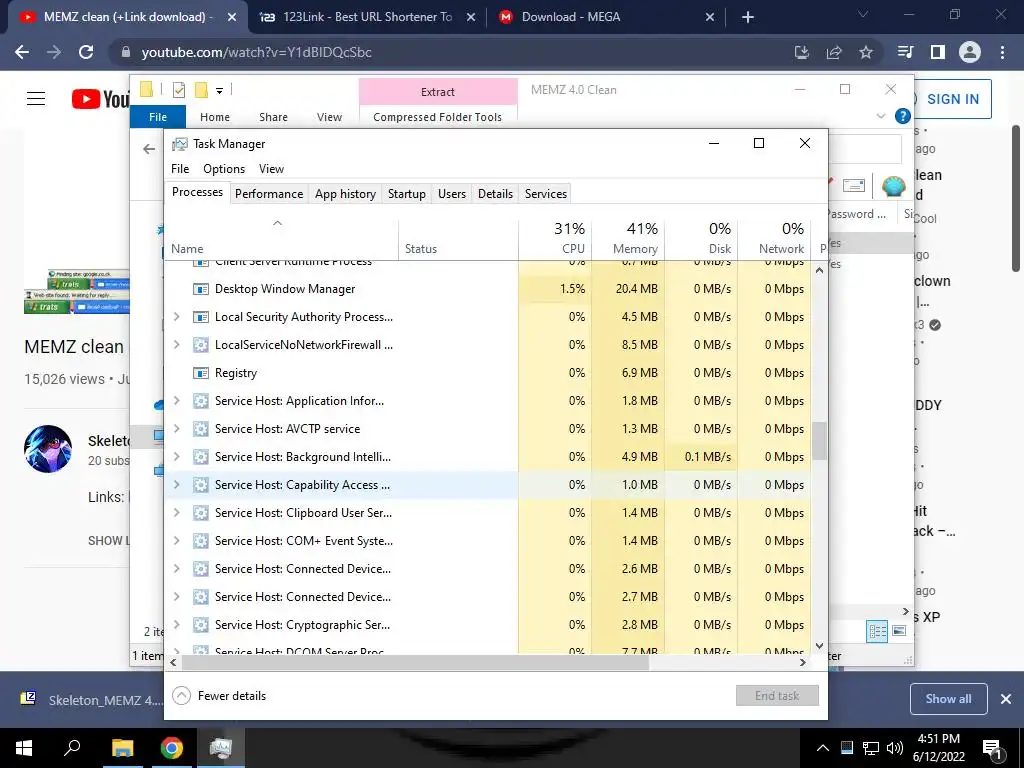
Task: Open Chrome profile avatar
Action: pyautogui.click(x=970, y=52)
